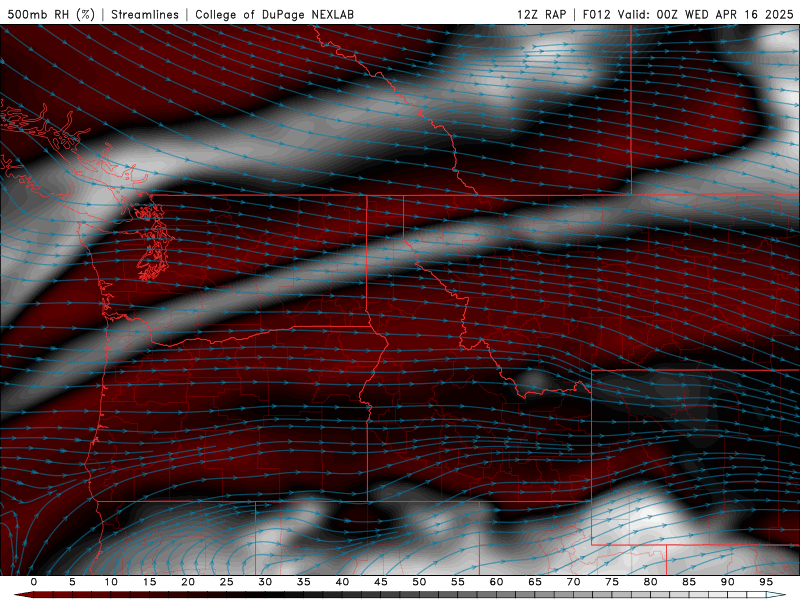Click the "12Z RAP" model run label
The height and width of the screenshot is (600, 800).
[x=541, y=14]
